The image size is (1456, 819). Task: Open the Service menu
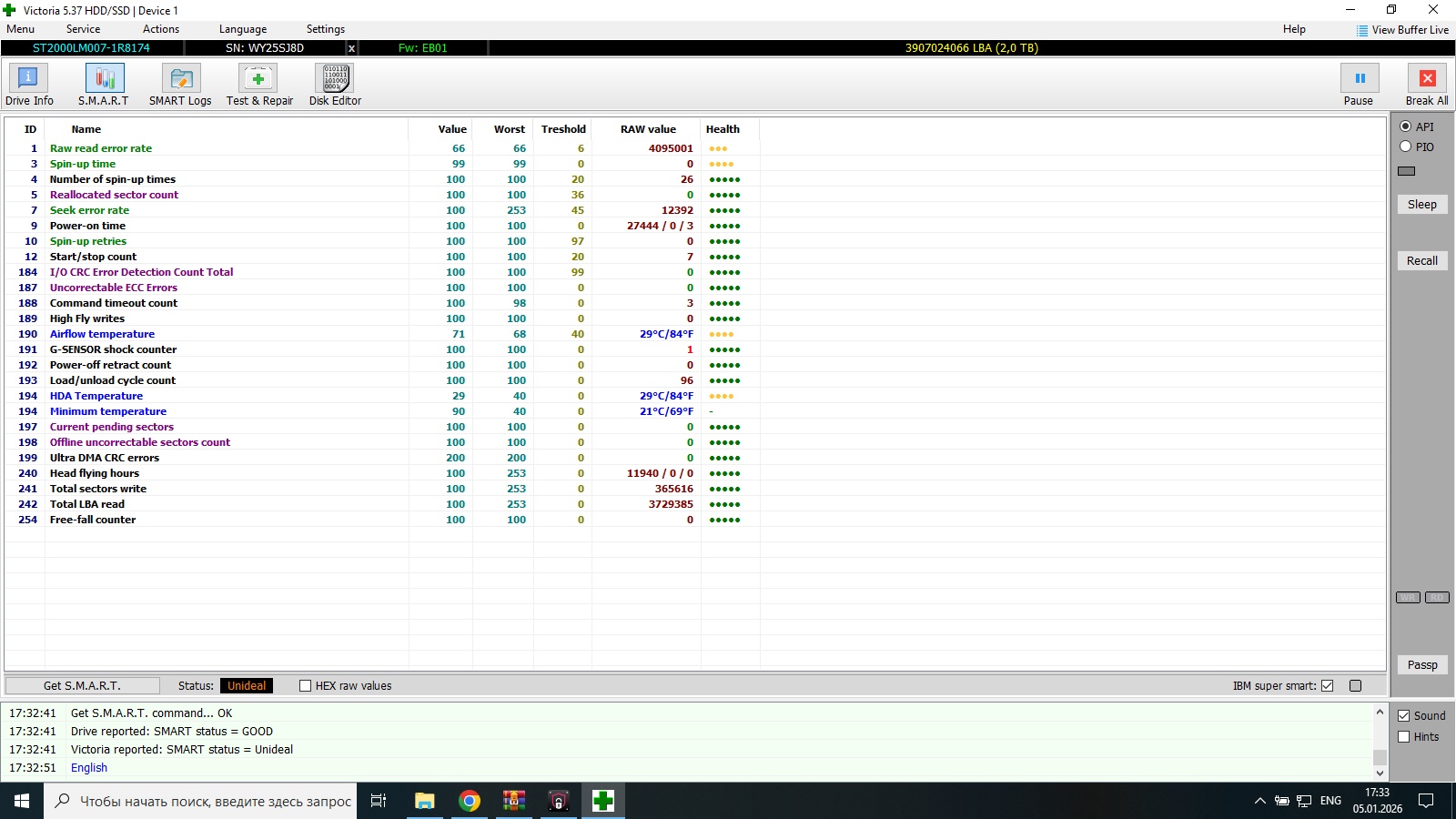pyautogui.click(x=83, y=29)
